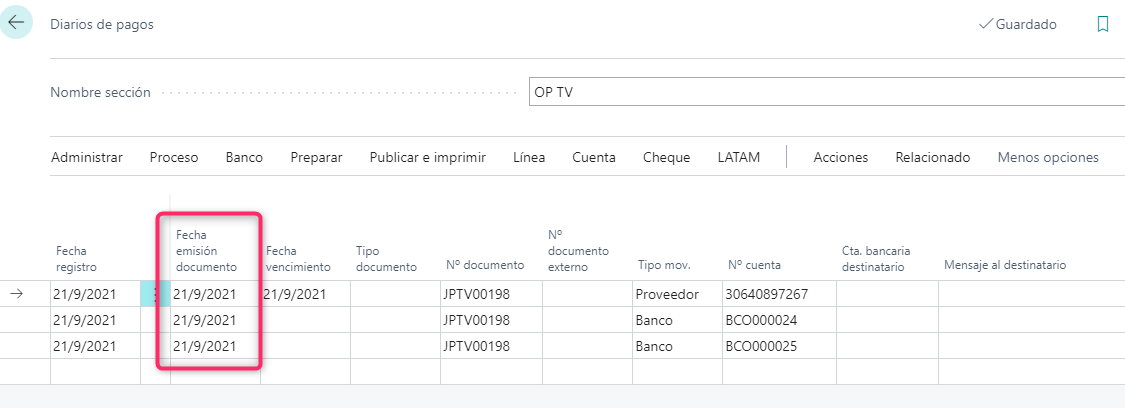
Task: Click Fecha emisión documento column header
Action: [x=206, y=251]
